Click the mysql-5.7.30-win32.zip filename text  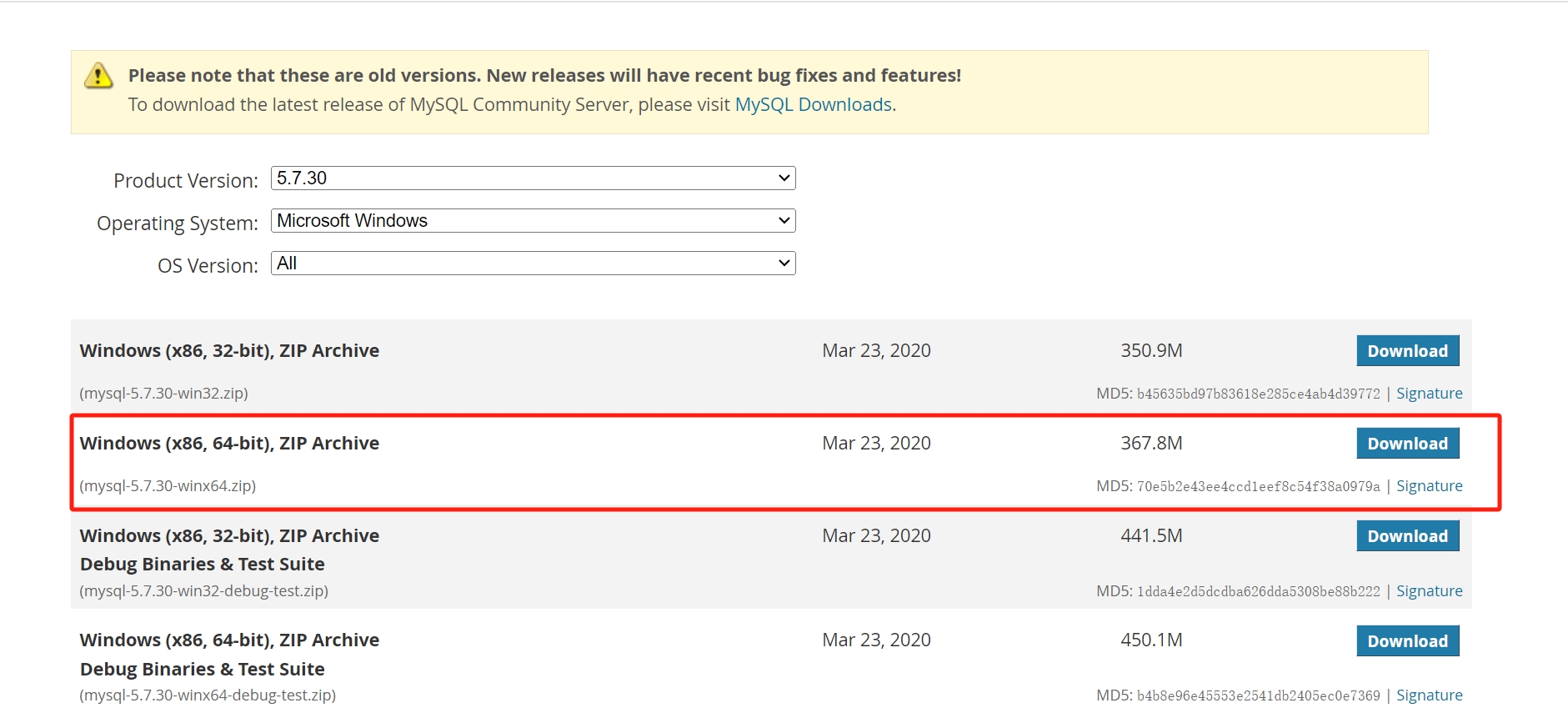[164, 394]
